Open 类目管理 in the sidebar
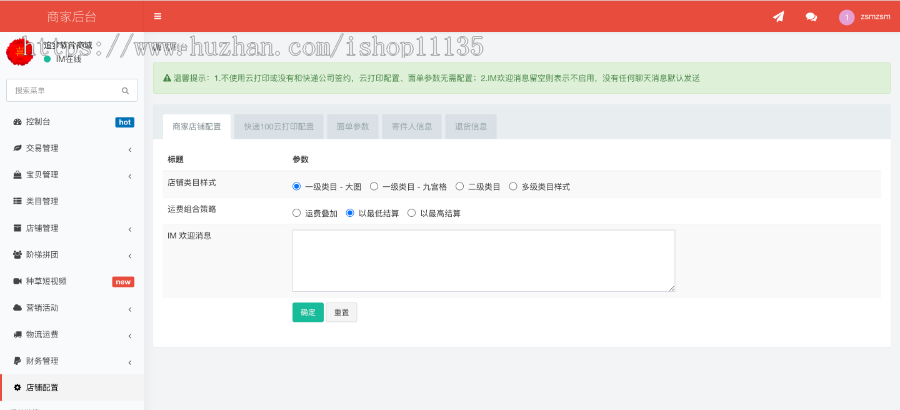The height and width of the screenshot is (410, 900). tap(42, 201)
